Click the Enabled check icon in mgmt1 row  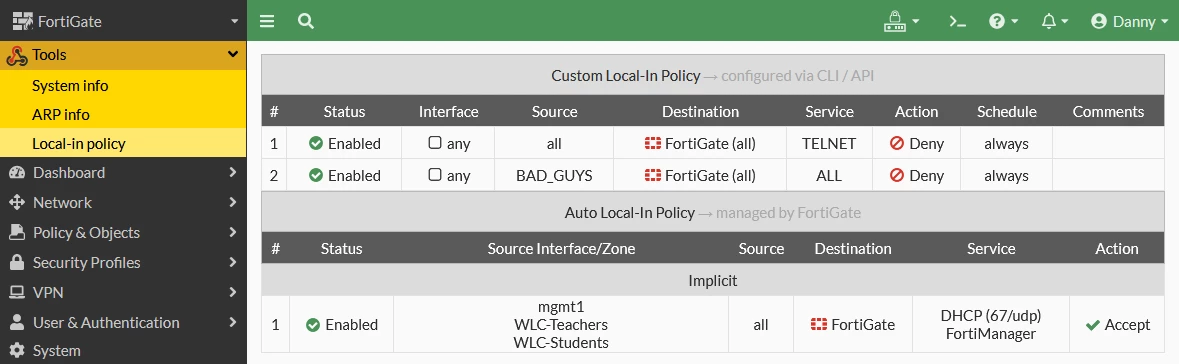pos(313,325)
